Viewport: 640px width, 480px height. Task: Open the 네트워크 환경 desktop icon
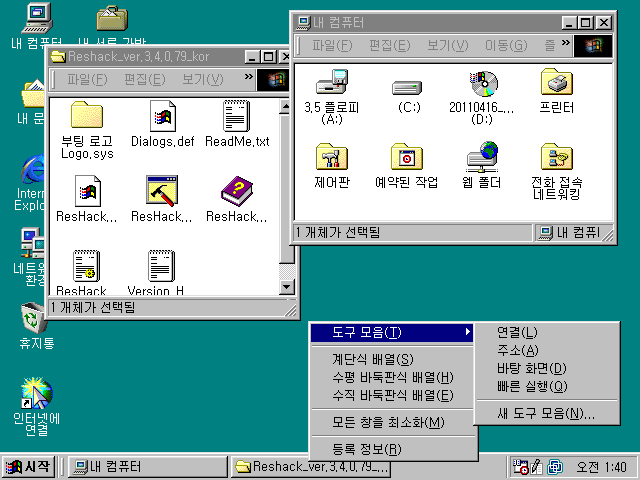[33, 243]
